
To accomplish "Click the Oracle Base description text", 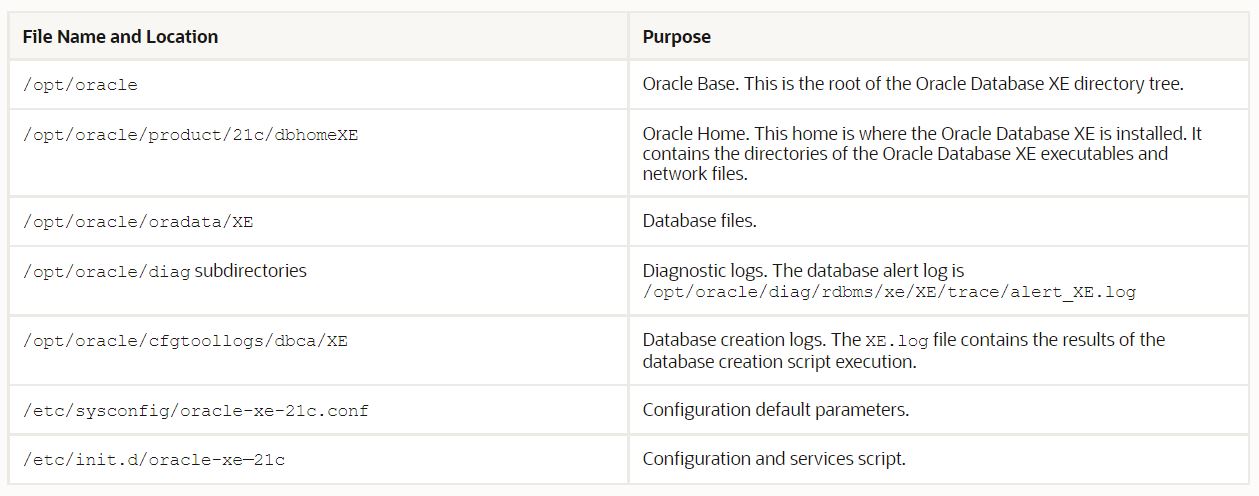I will tap(912, 84).
